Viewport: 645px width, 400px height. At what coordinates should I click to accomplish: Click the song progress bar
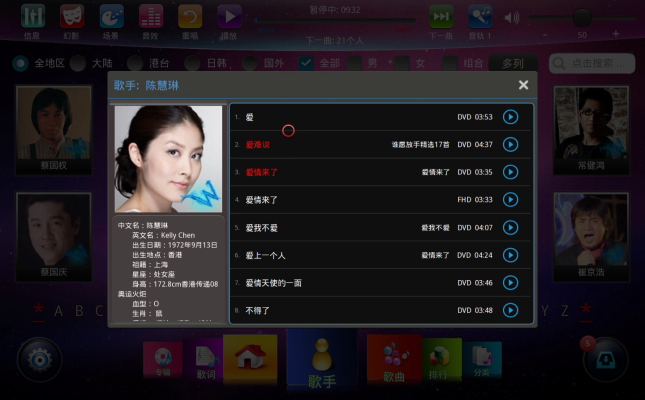[x=334, y=20]
